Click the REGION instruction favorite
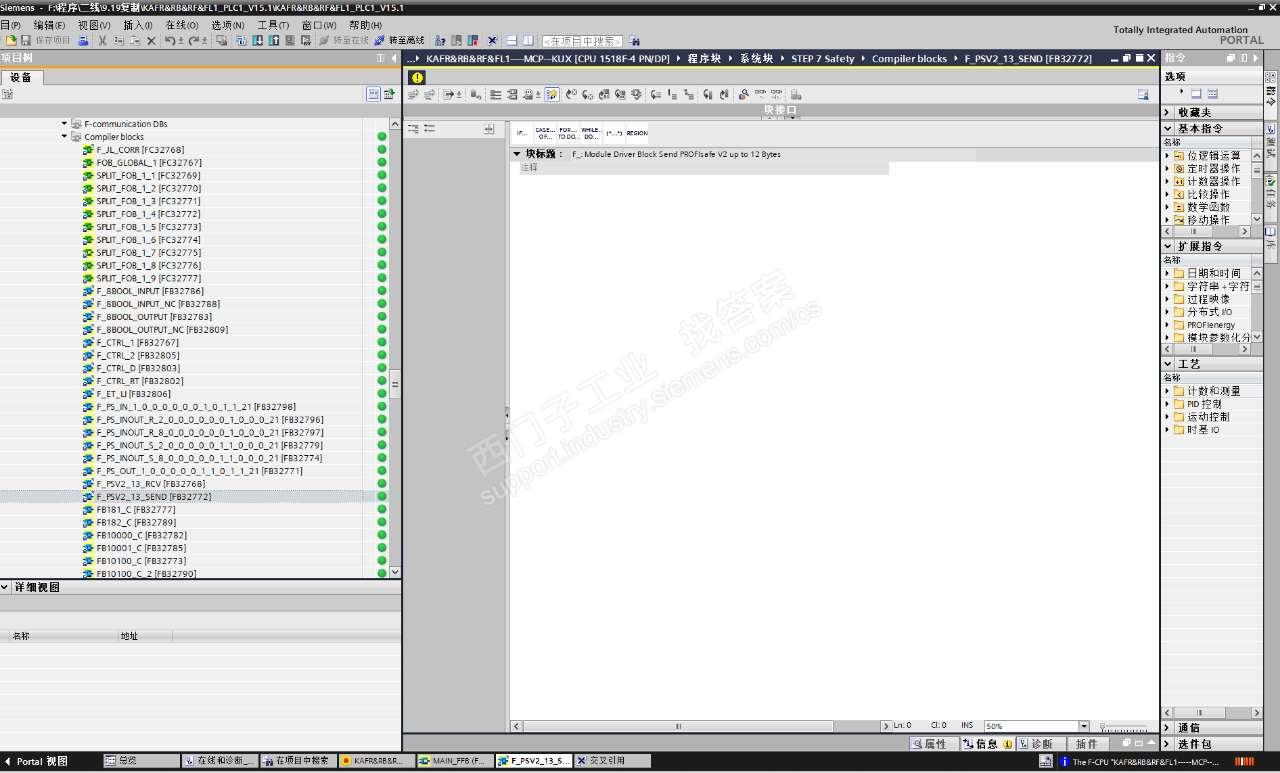This screenshot has height=773, width=1280. pos(637,133)
